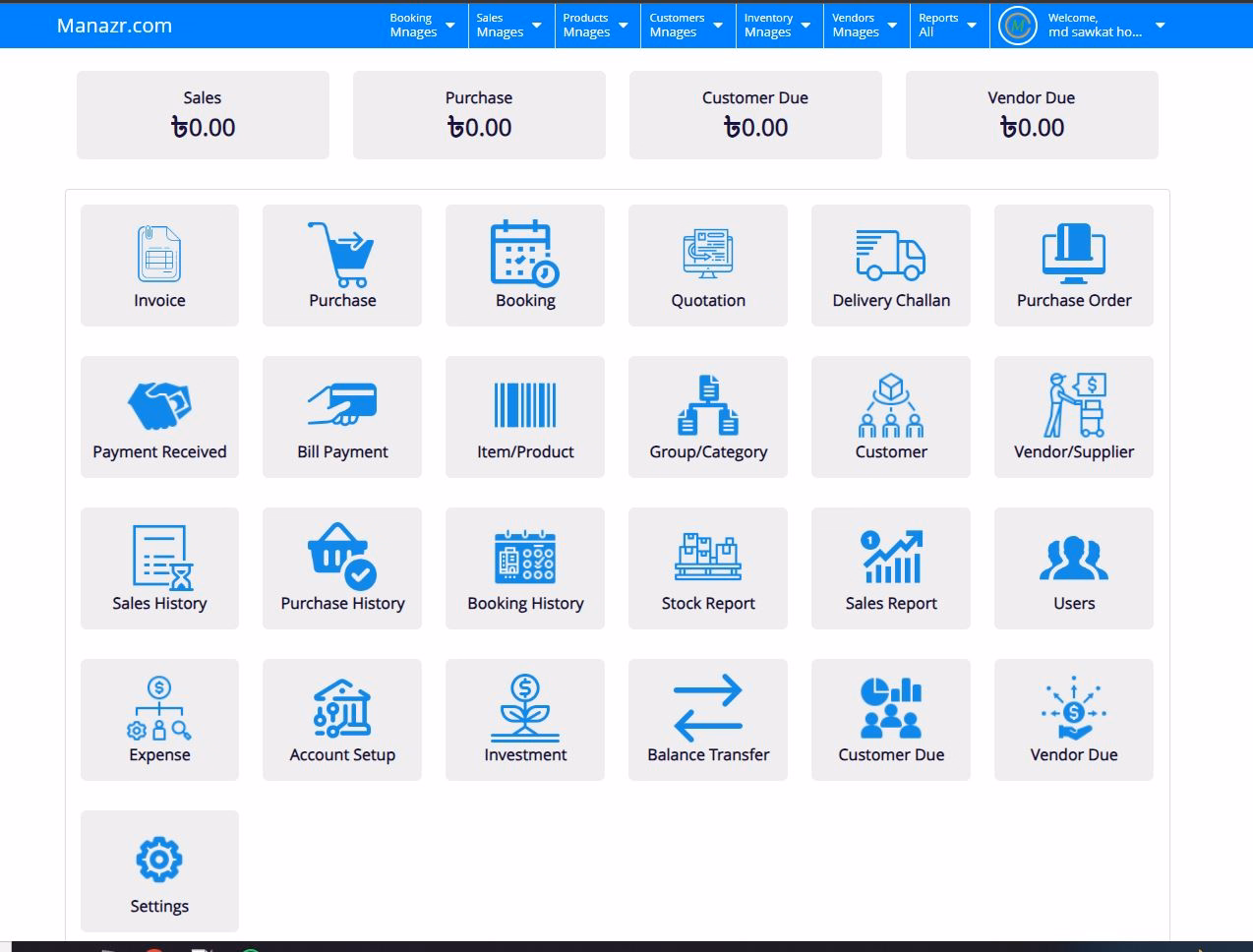Screen dimensions: 1253x952
Task: Open the Stock Report tool
Action: coord(707,556)
